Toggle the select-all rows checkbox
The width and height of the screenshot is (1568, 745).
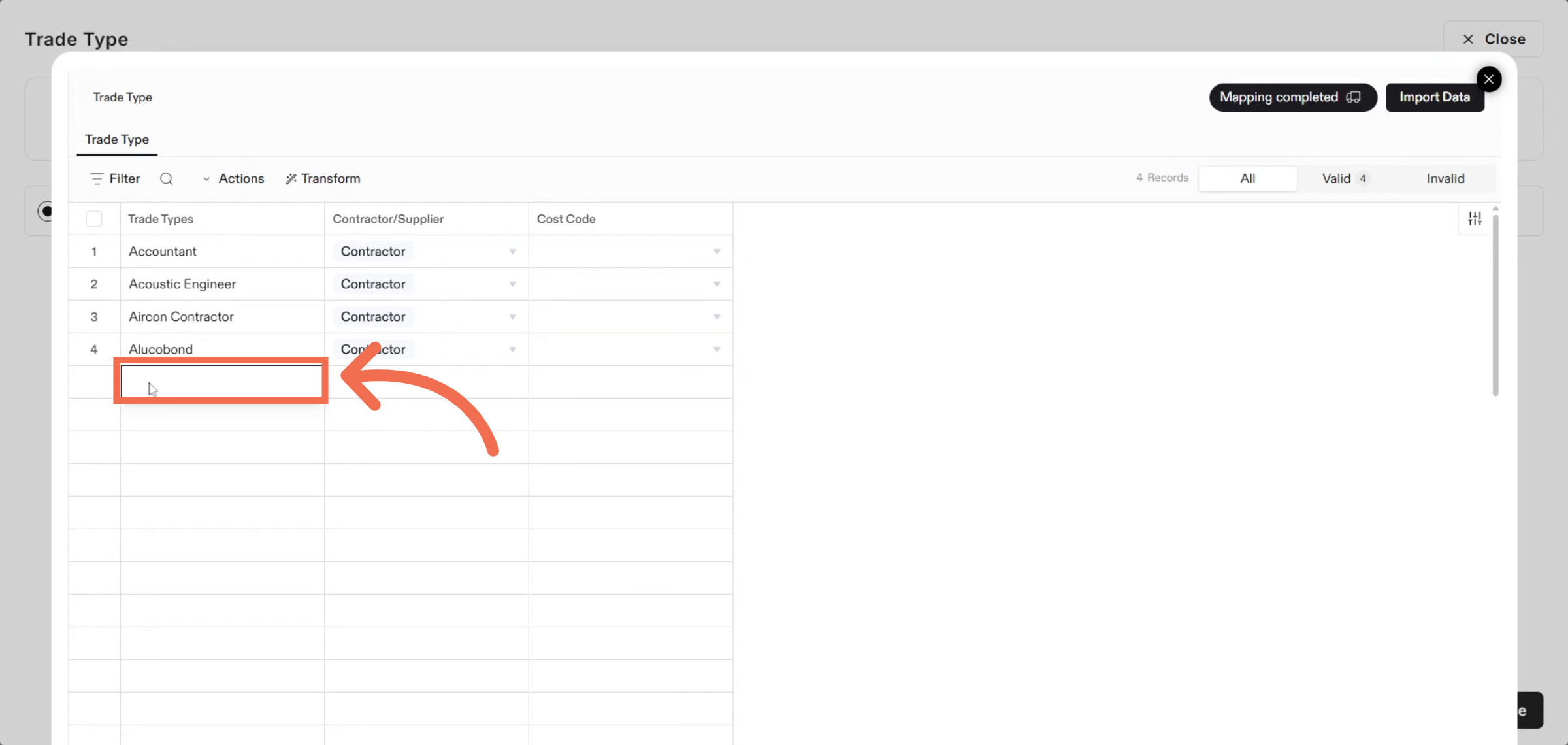pos(94,219)
